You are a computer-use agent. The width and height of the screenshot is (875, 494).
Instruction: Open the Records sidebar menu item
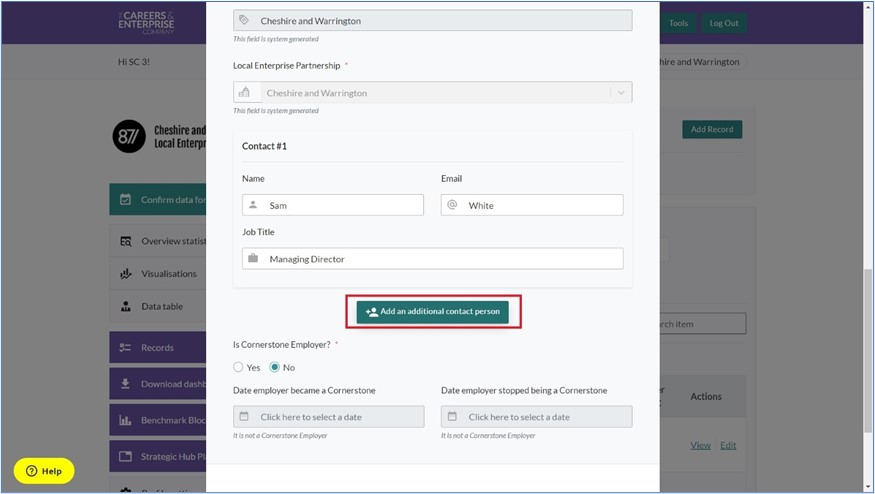click(x=157, y=348)
